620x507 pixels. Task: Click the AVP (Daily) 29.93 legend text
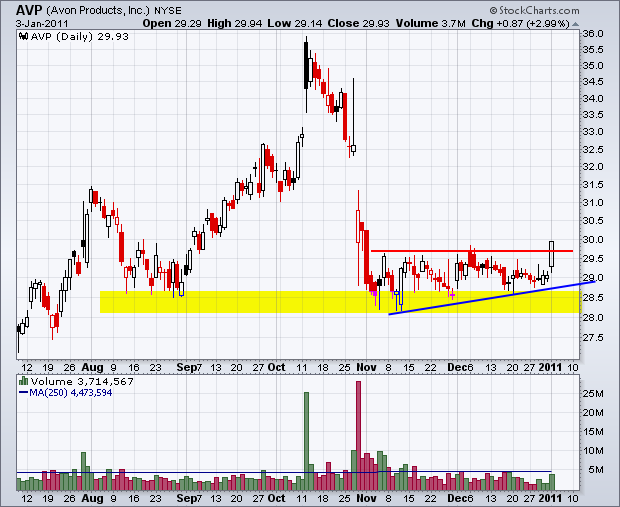click(x=79, y=37)
